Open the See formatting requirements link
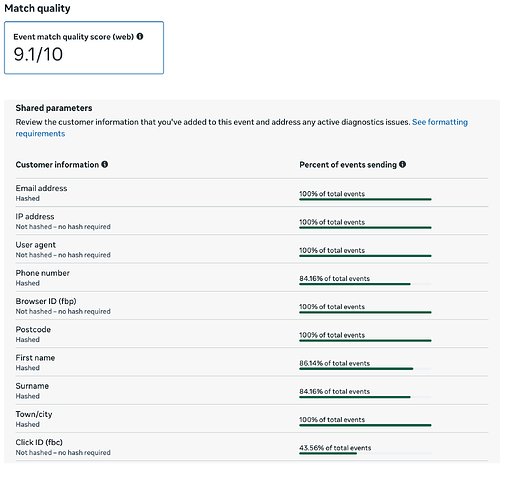Image resolution: width=519 pixels, height=499 pixels. click(x=241, y=128)
